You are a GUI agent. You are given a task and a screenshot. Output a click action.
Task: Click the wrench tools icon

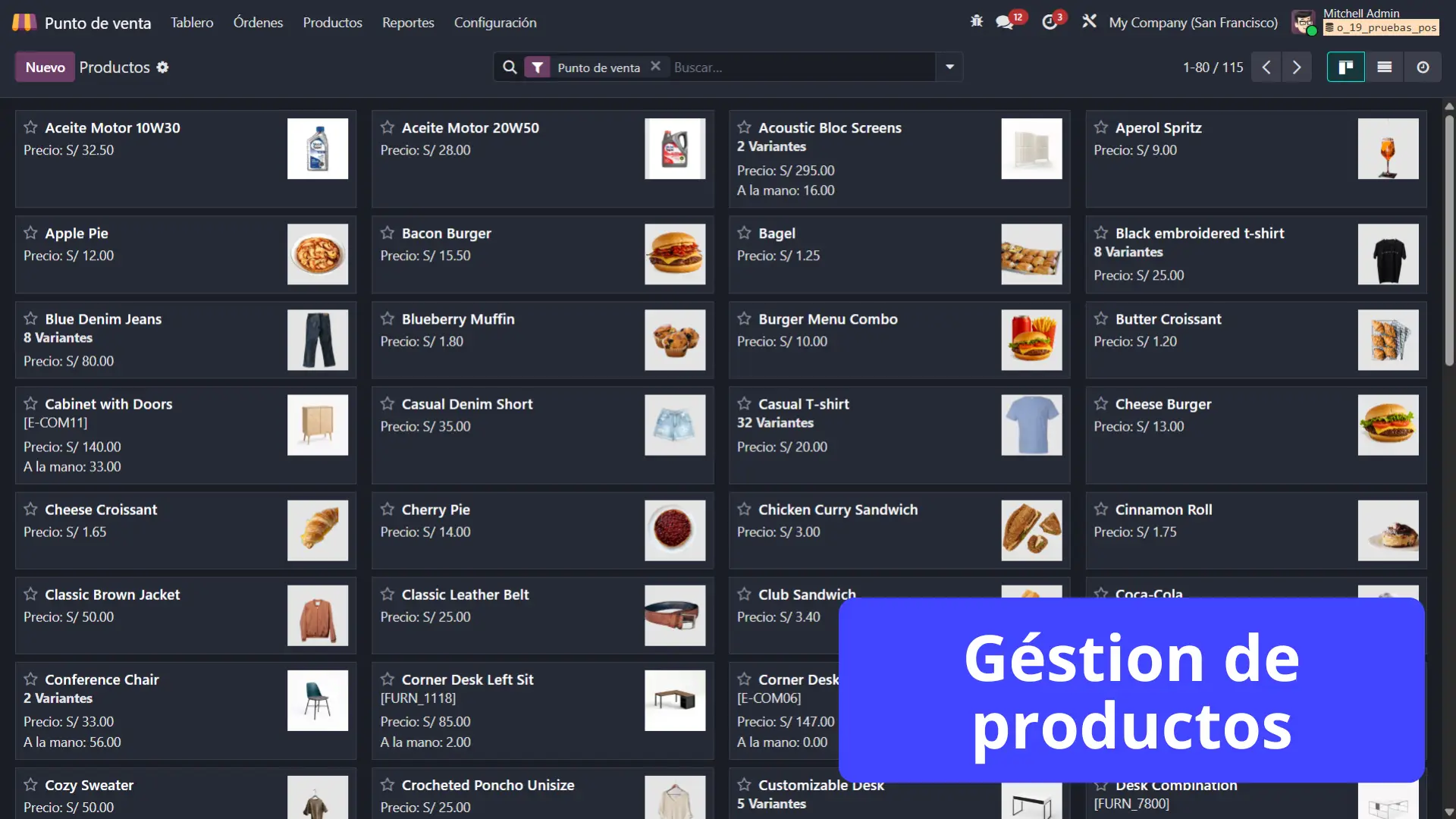point(1089,21)
